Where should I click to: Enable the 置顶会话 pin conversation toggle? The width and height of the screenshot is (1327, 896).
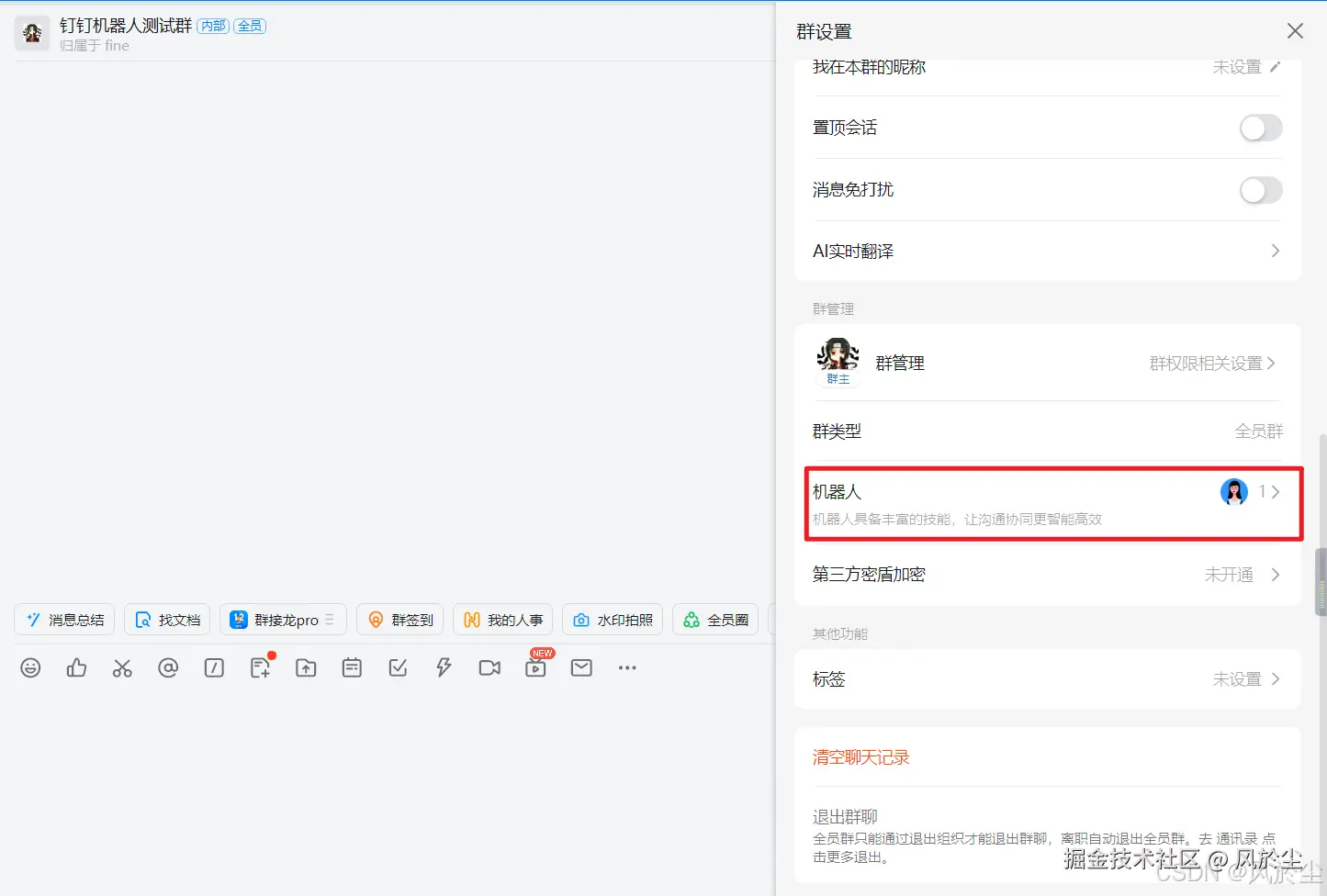tap(1260, 128)
